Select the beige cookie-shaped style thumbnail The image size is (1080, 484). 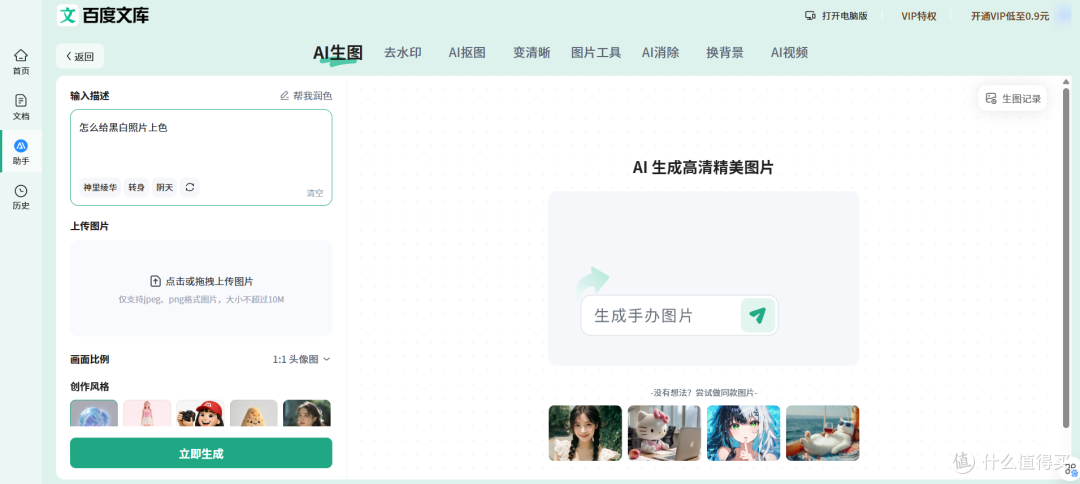pos(253,413)
